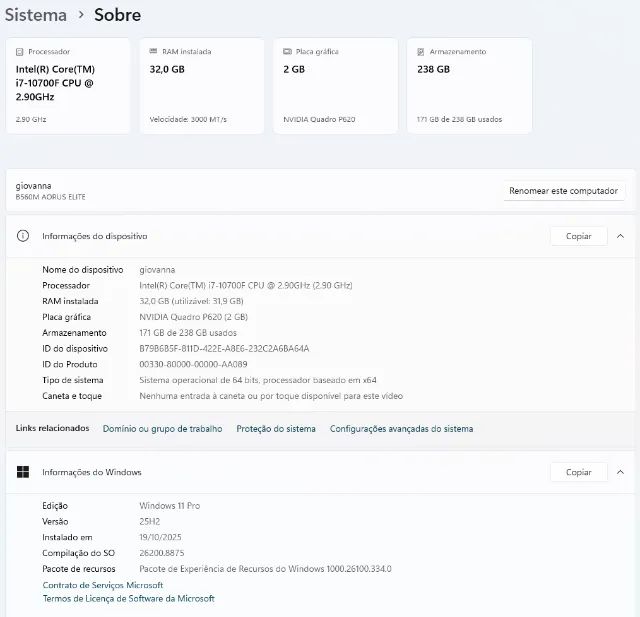
Task: Click the 2.90 GHz text in the Processador card
Action: coord(31,119)
